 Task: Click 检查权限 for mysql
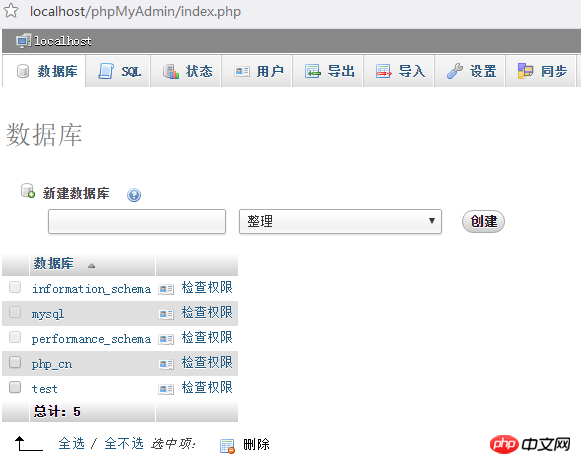207,312
